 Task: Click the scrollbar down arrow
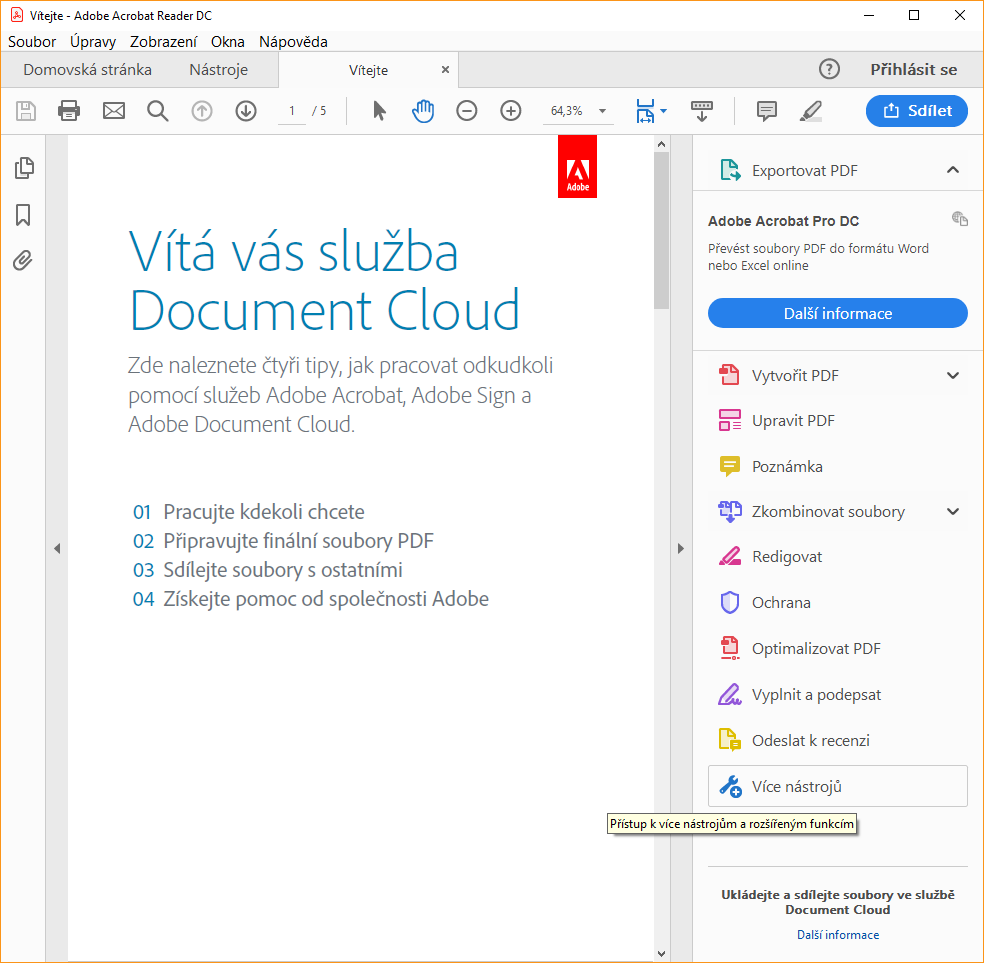pos(661,954)
